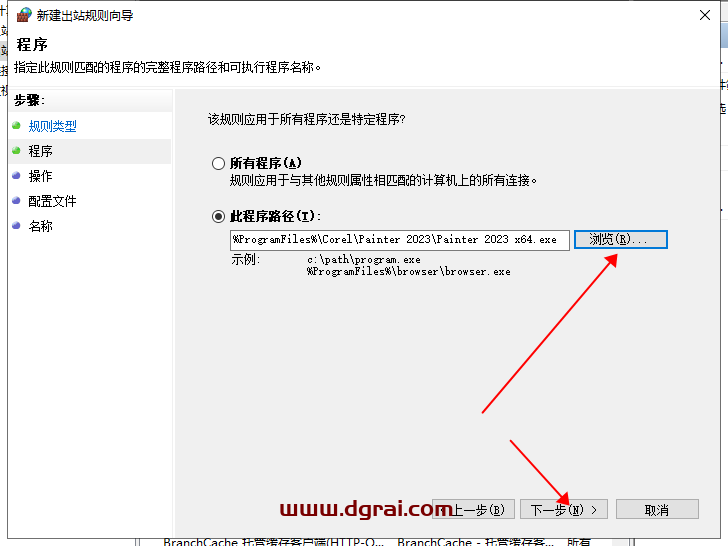Click the firewall wizard title bar icon
The height and width of the screenshot is (546, 728).
pos(24,15)
